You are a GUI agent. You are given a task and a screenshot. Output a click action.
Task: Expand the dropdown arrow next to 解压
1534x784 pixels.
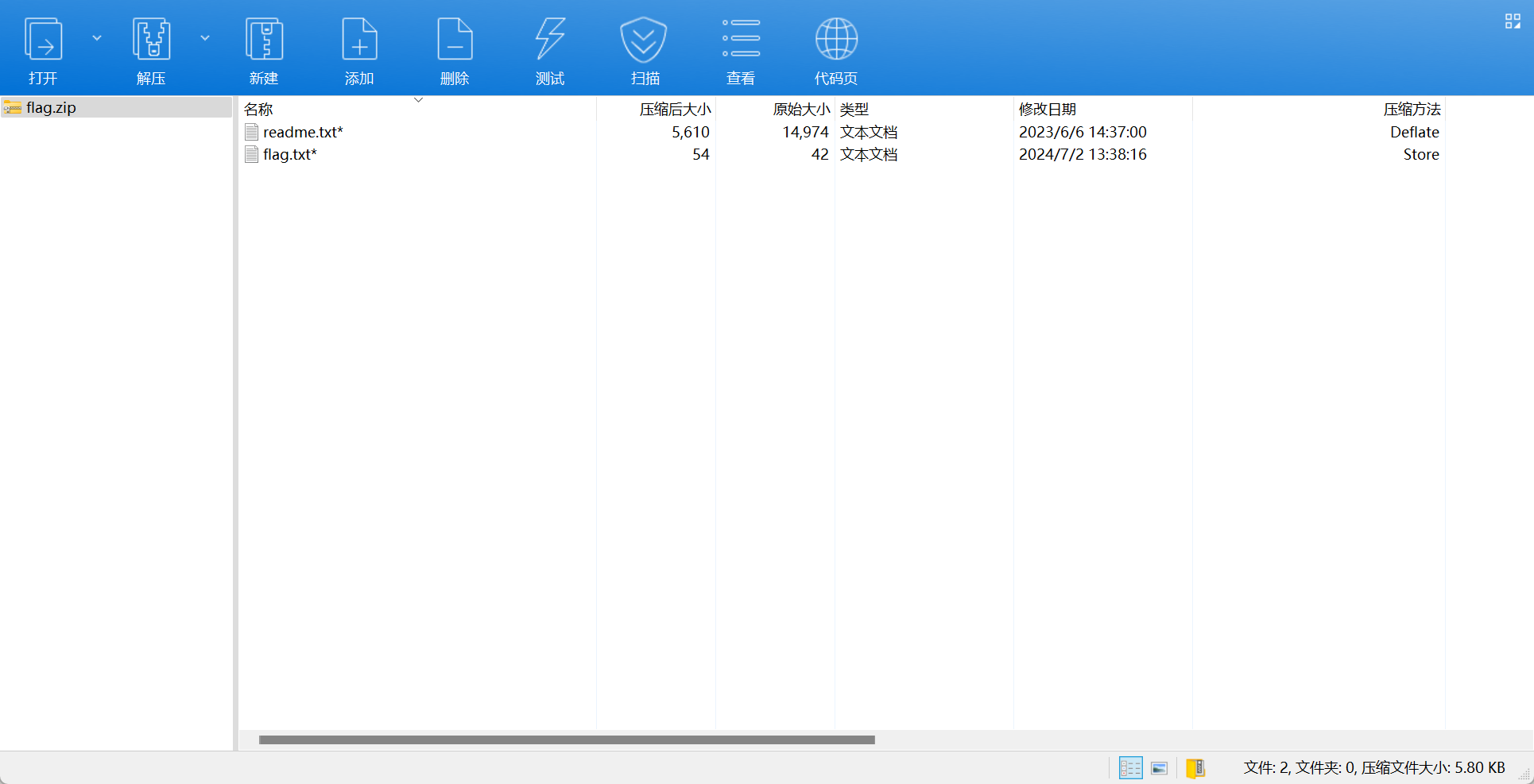click(205, 37)
